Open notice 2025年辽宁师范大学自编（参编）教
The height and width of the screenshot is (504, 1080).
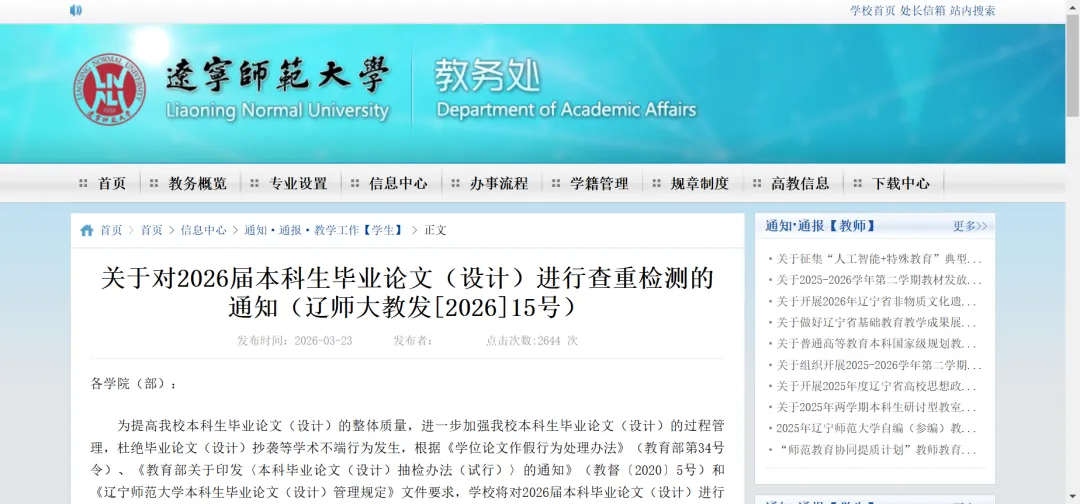click(x=879, y=428)
